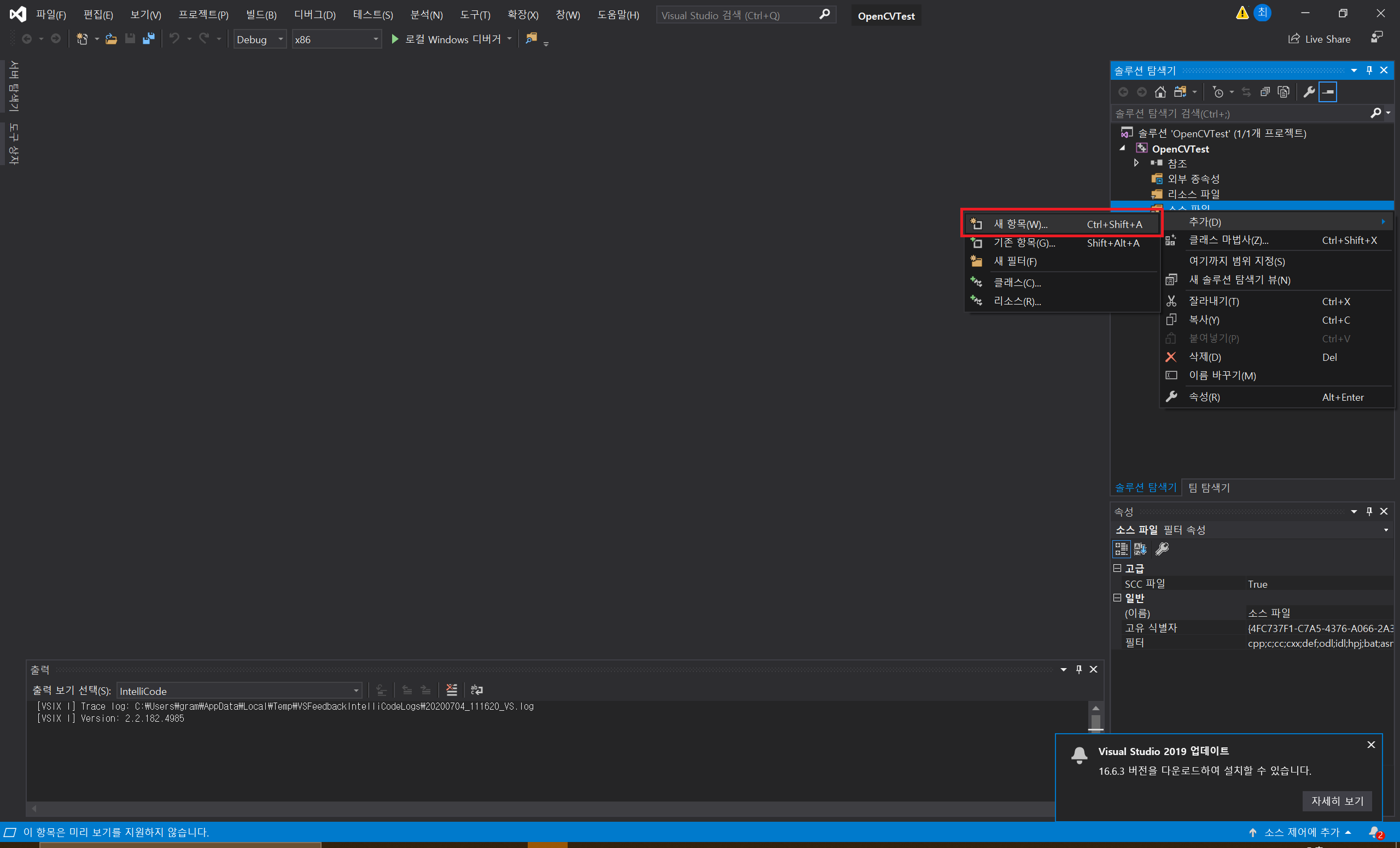Select 새 항목(W)... from the submenu
The width and height of the screenshot is (1400, 848).
click(1020, 224)
